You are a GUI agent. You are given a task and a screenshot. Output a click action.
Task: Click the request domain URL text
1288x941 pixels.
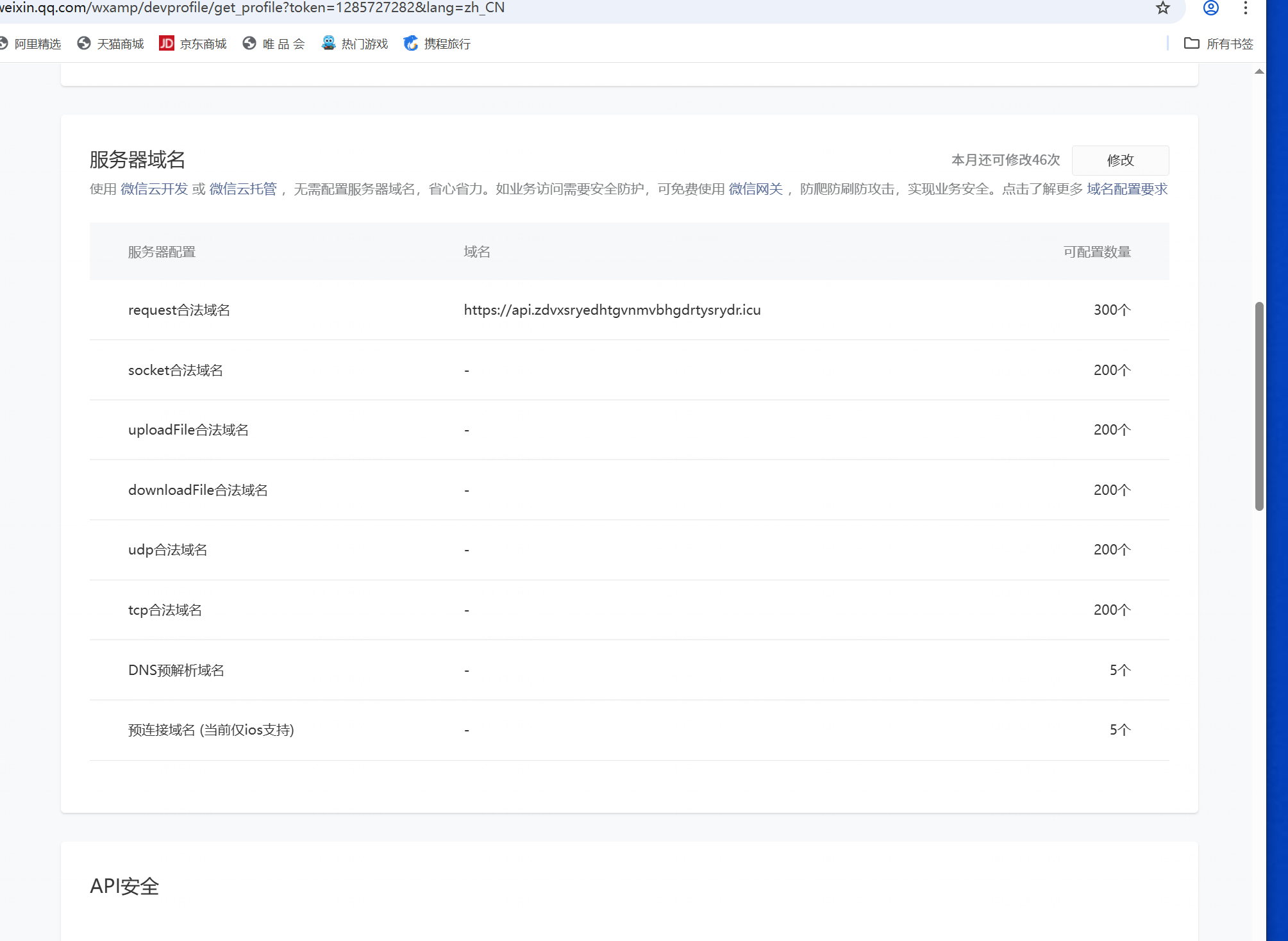[612, 310]
